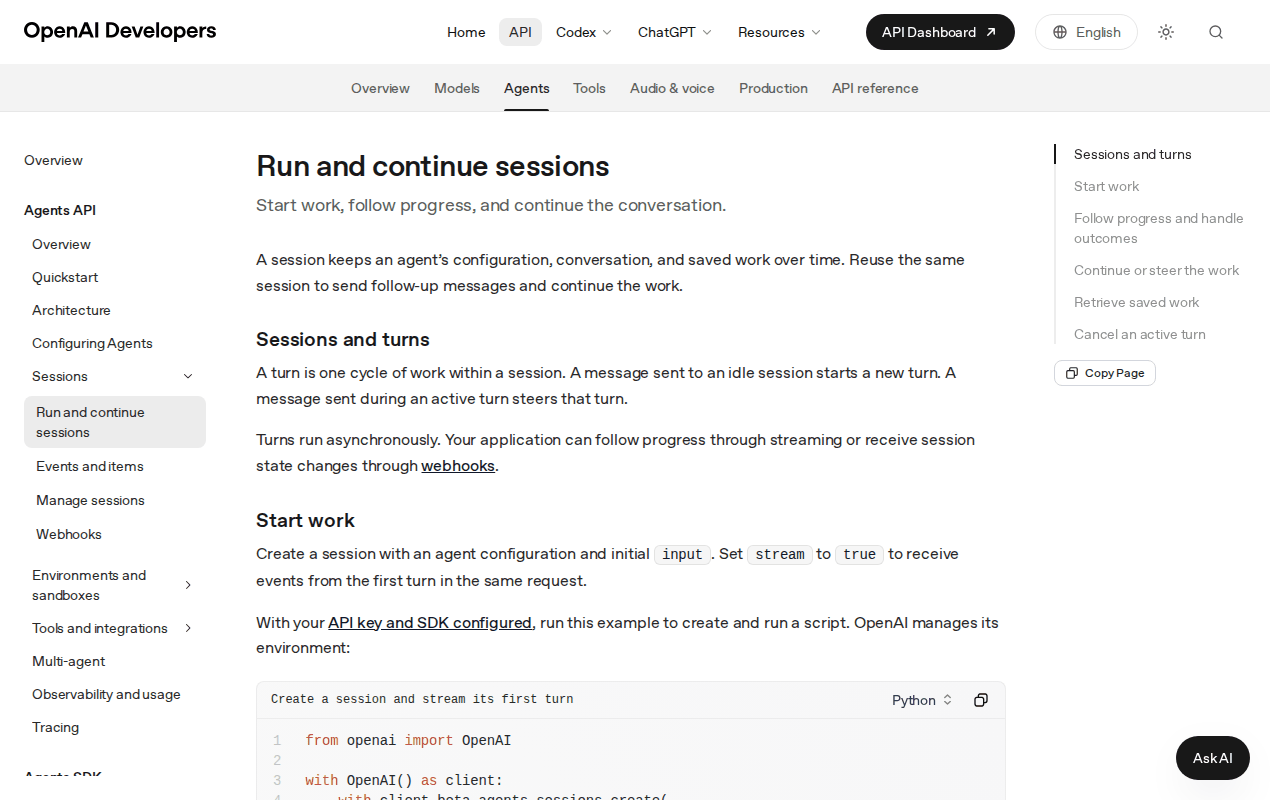The height and width of the screenshot is (800, 1280).
Task: Expand the Codex dropdown menu
Action: 584,32
